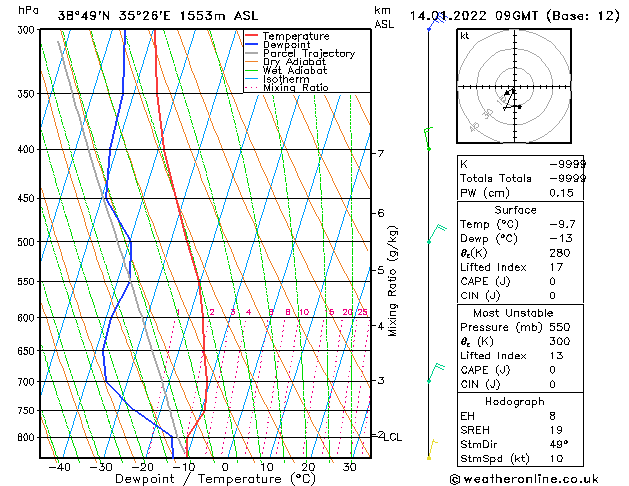Click the Hodograph section header in table
This screenshot has width=629, height=486.
[515, 402]
